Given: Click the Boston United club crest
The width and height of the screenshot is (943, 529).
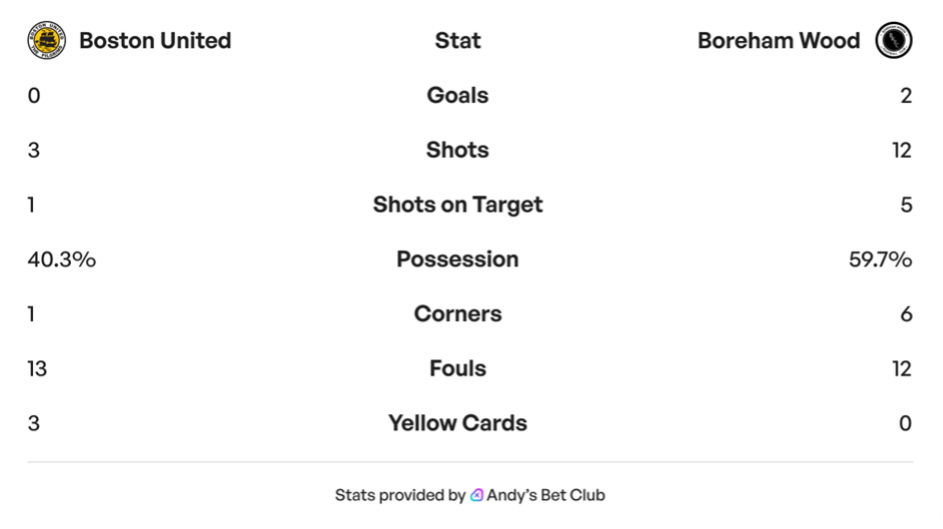Looking at the screenshot, I should point(46,41).
